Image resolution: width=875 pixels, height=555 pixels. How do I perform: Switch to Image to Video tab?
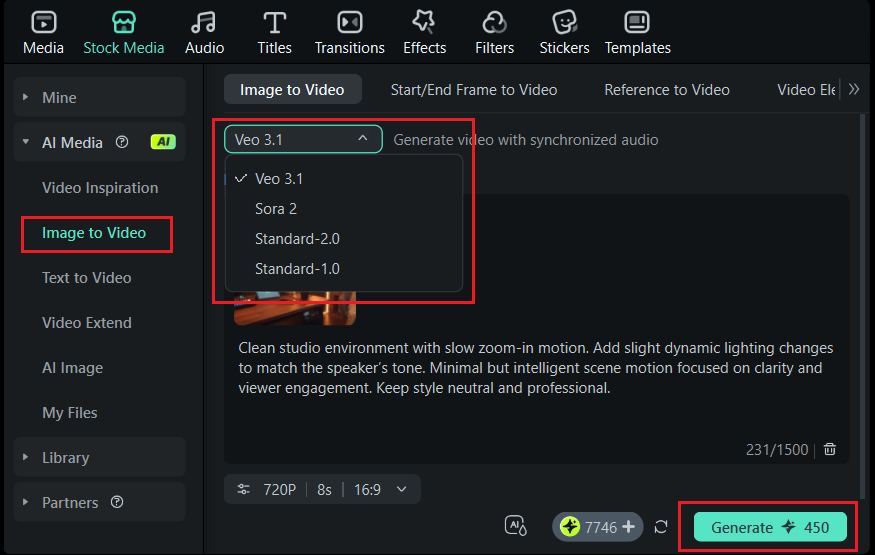(292, 89)
